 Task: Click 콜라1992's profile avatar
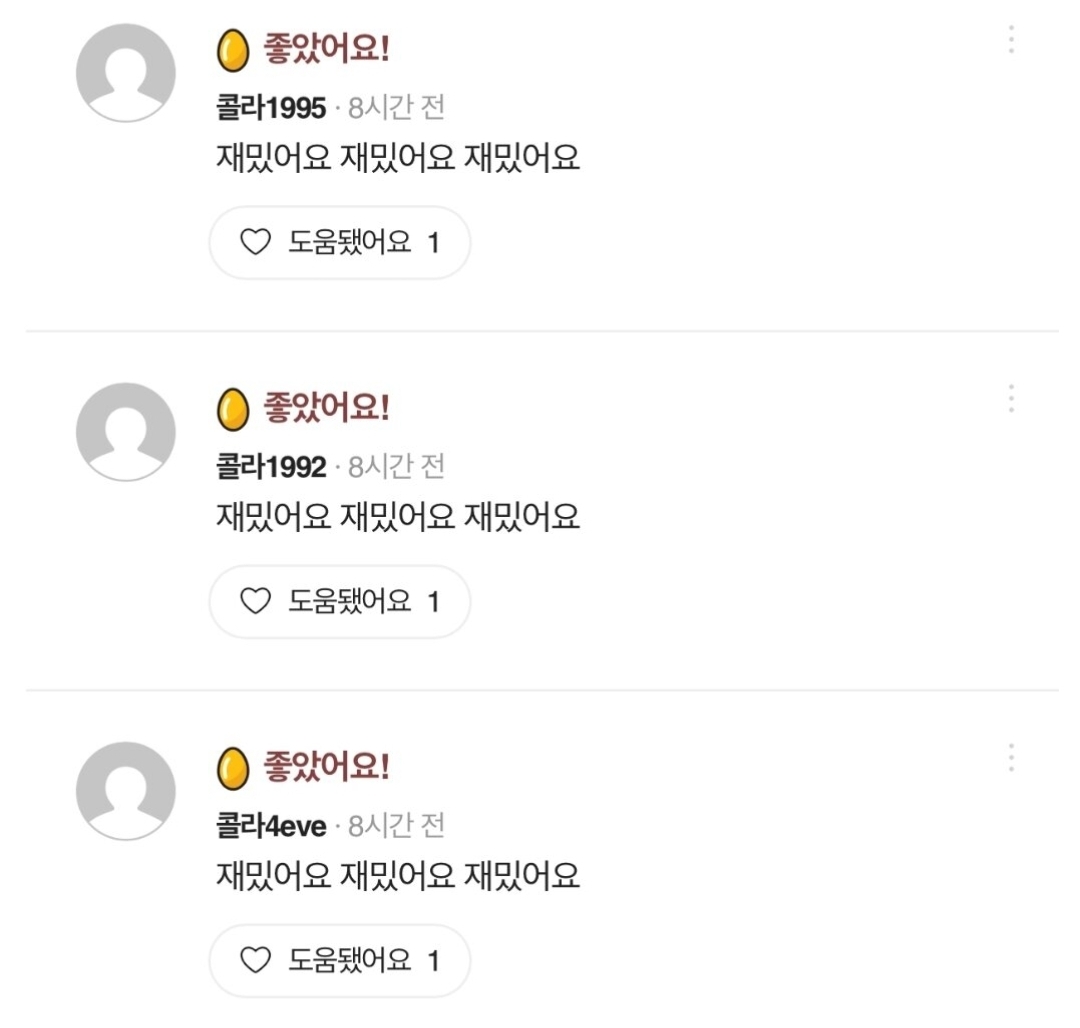coord(126,432)
